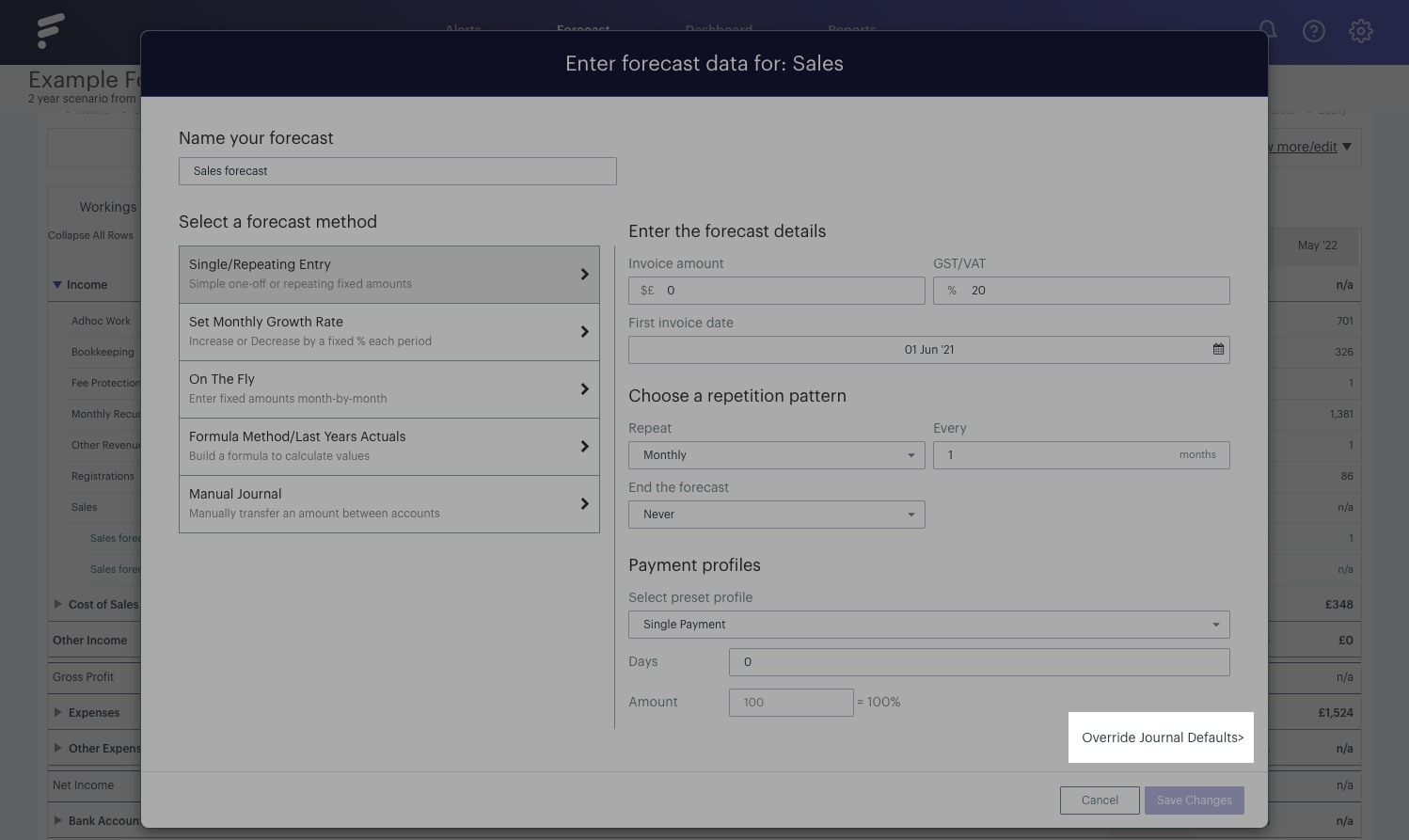Viewport: 1409px width, 840px height.
Task: Expand the Bank Accounts row
Action: point(58,820)
